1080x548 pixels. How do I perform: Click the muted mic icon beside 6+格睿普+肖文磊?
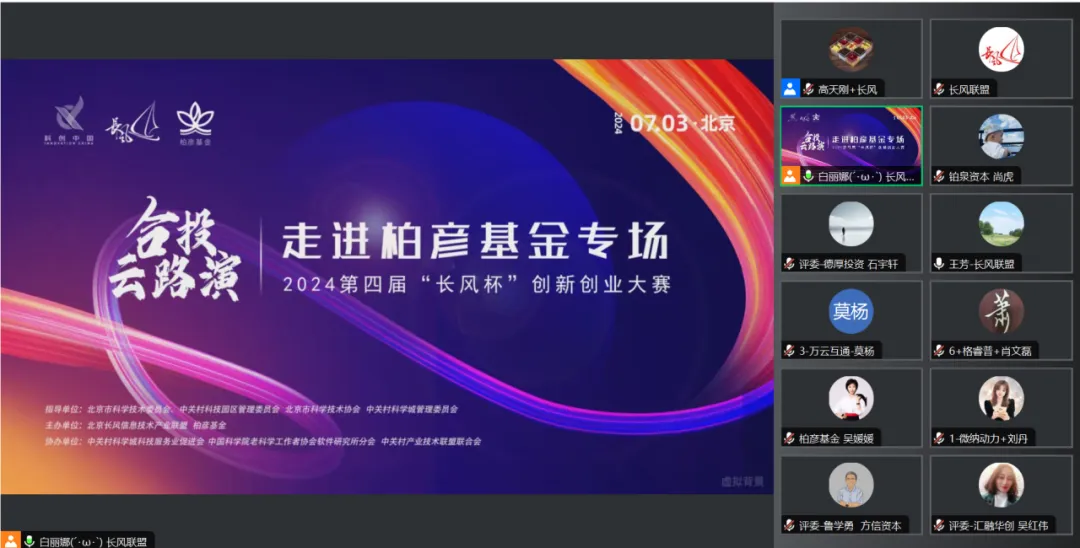(939, 351)
